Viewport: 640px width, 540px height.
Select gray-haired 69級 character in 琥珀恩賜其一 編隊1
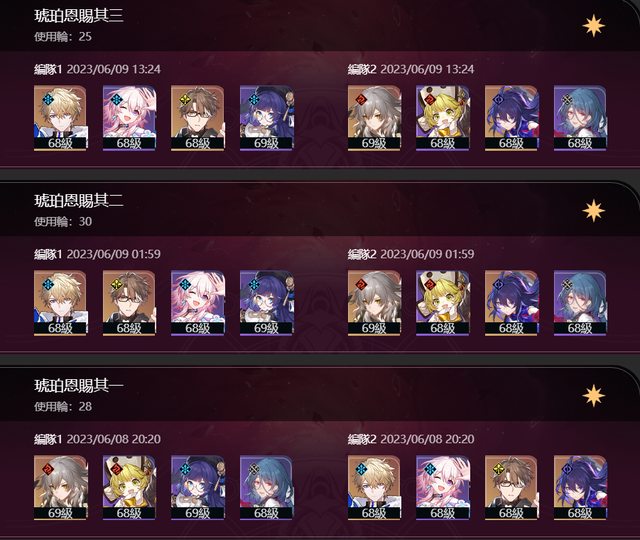pos(60,488)
